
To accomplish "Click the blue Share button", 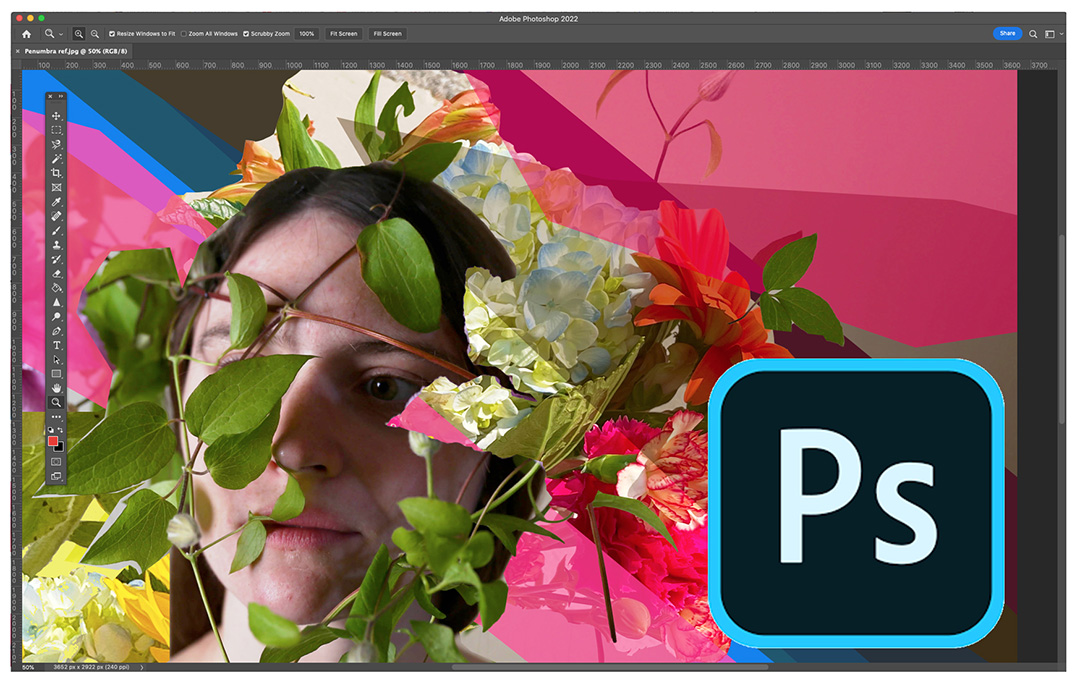I will (1007, 33).
